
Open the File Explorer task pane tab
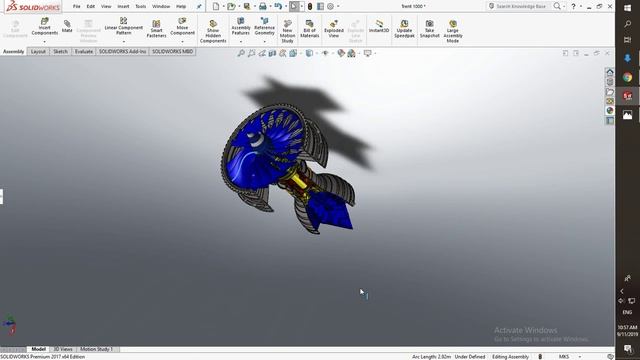click(609, 92)
